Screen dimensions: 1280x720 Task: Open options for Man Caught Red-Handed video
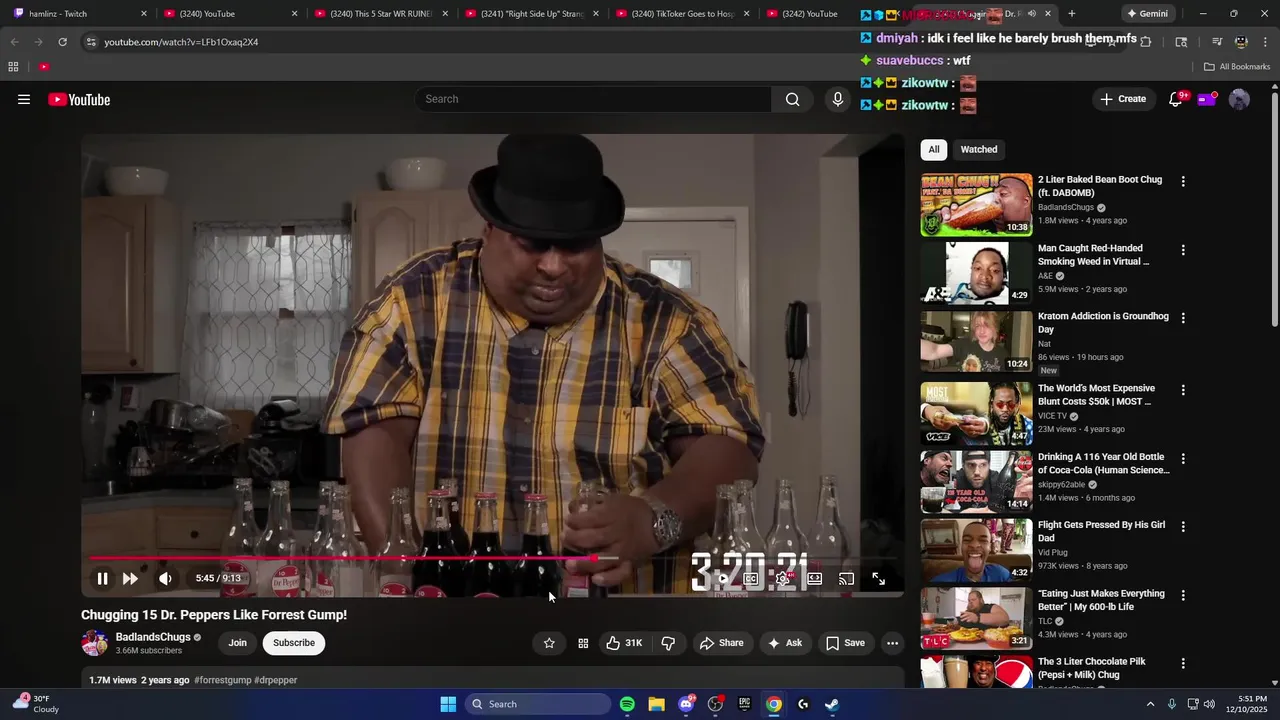pyautogui.click(x=1183, y=250)
